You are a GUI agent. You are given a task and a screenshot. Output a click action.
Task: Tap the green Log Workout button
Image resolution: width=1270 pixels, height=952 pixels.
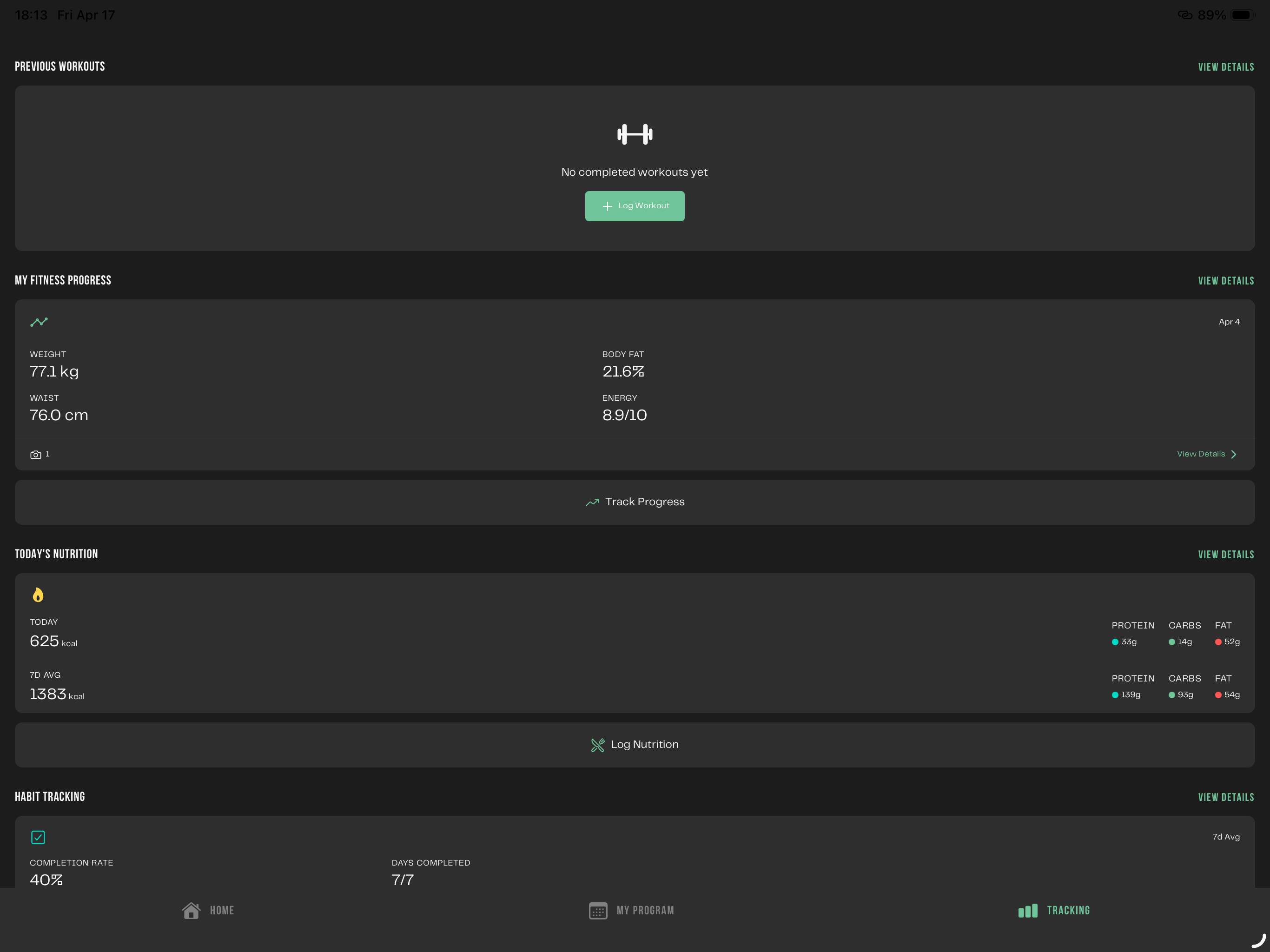pyautogui.click(x=635, y=206)
